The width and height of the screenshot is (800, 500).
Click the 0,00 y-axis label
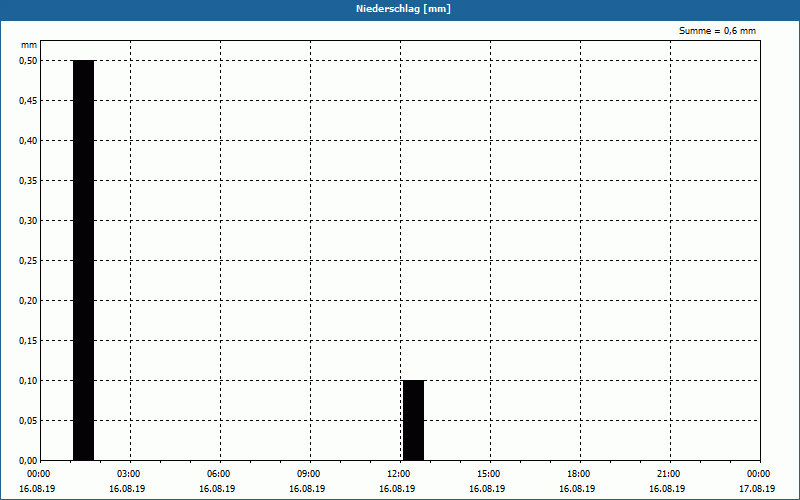click(28, 460)
